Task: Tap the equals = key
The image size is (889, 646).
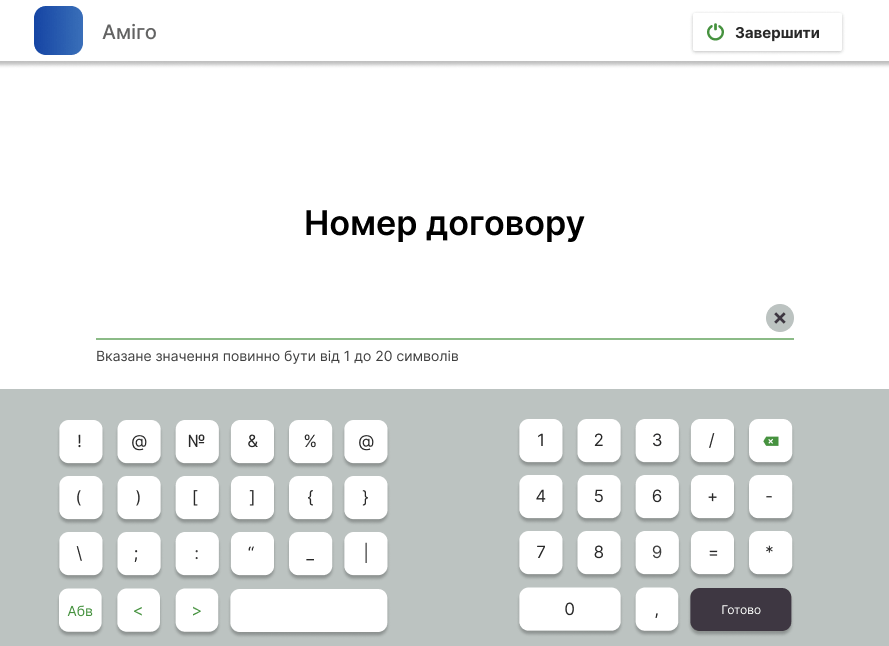Action: tap(712, 552)
